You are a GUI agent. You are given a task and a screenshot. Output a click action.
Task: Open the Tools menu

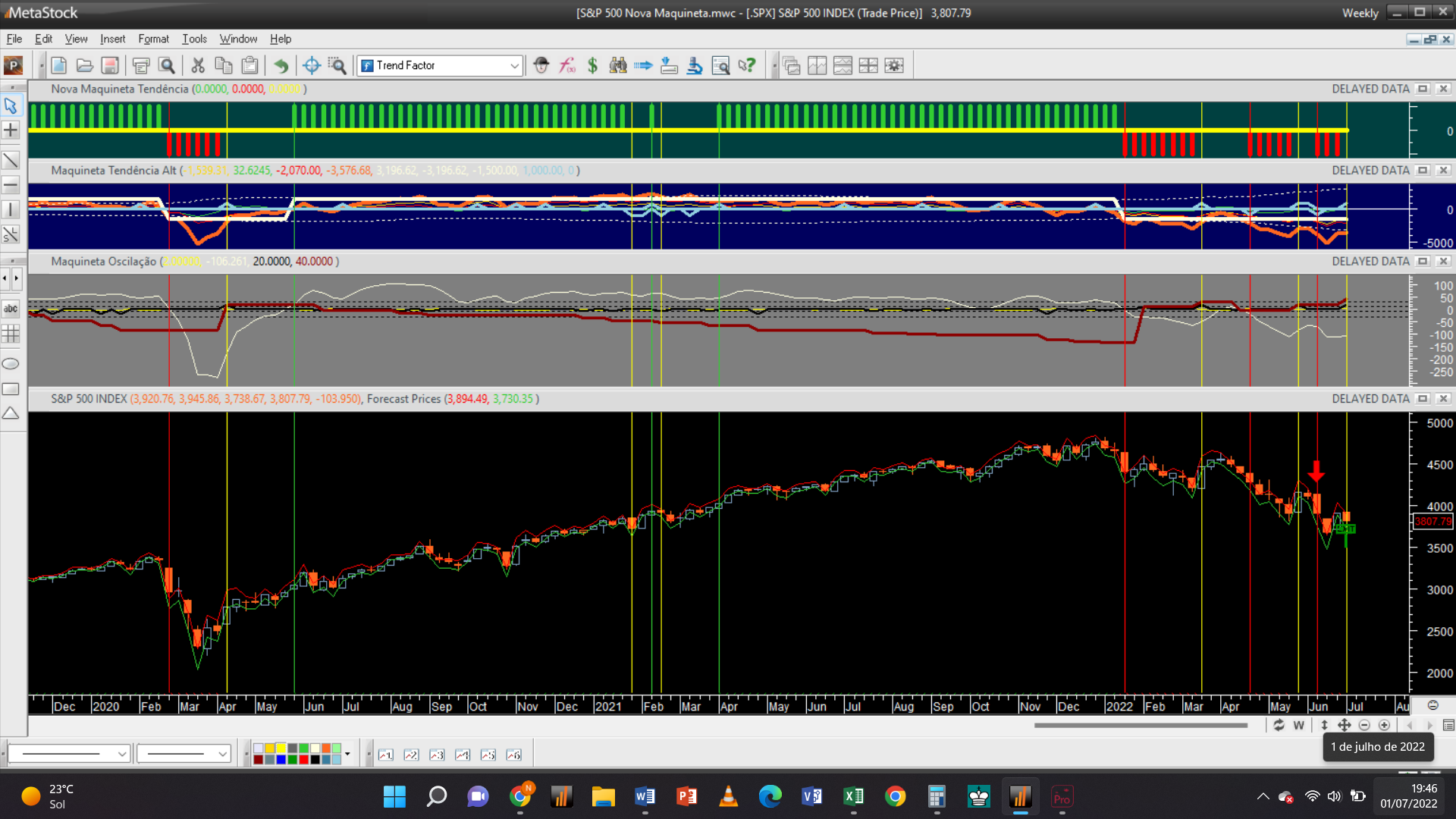194,39
